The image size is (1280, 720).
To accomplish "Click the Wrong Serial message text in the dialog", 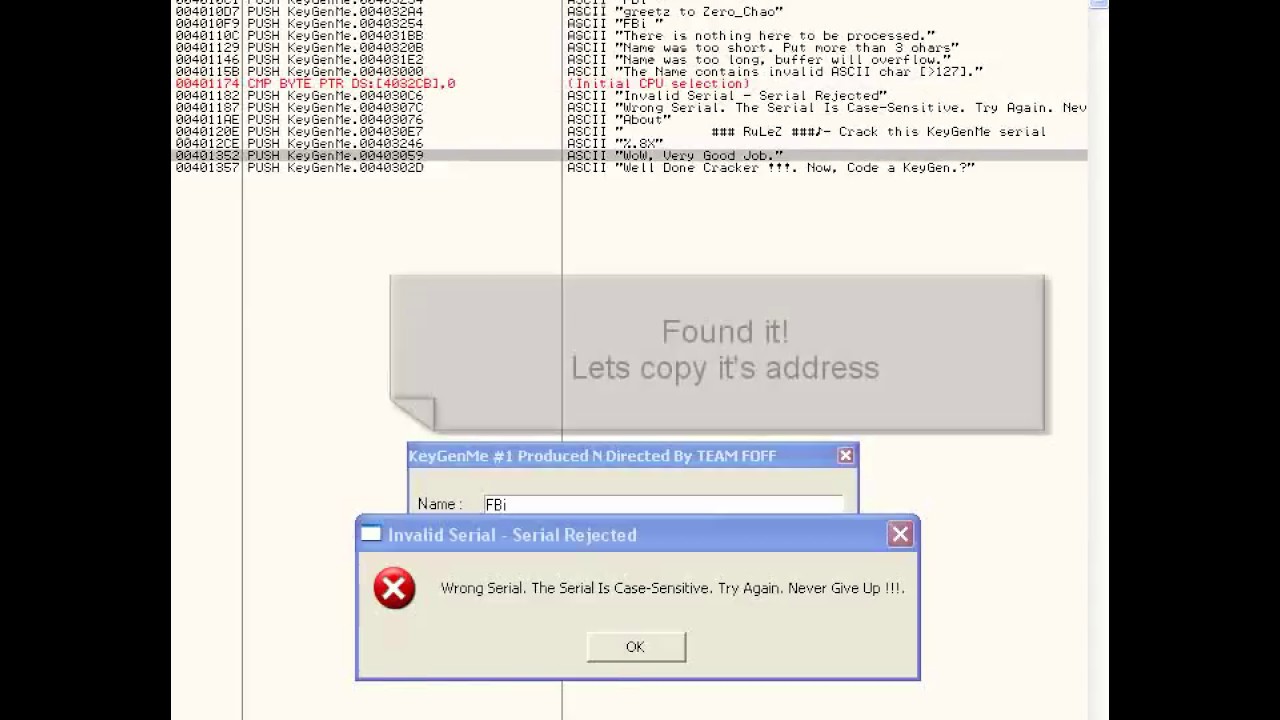I will tap(672, 588).
